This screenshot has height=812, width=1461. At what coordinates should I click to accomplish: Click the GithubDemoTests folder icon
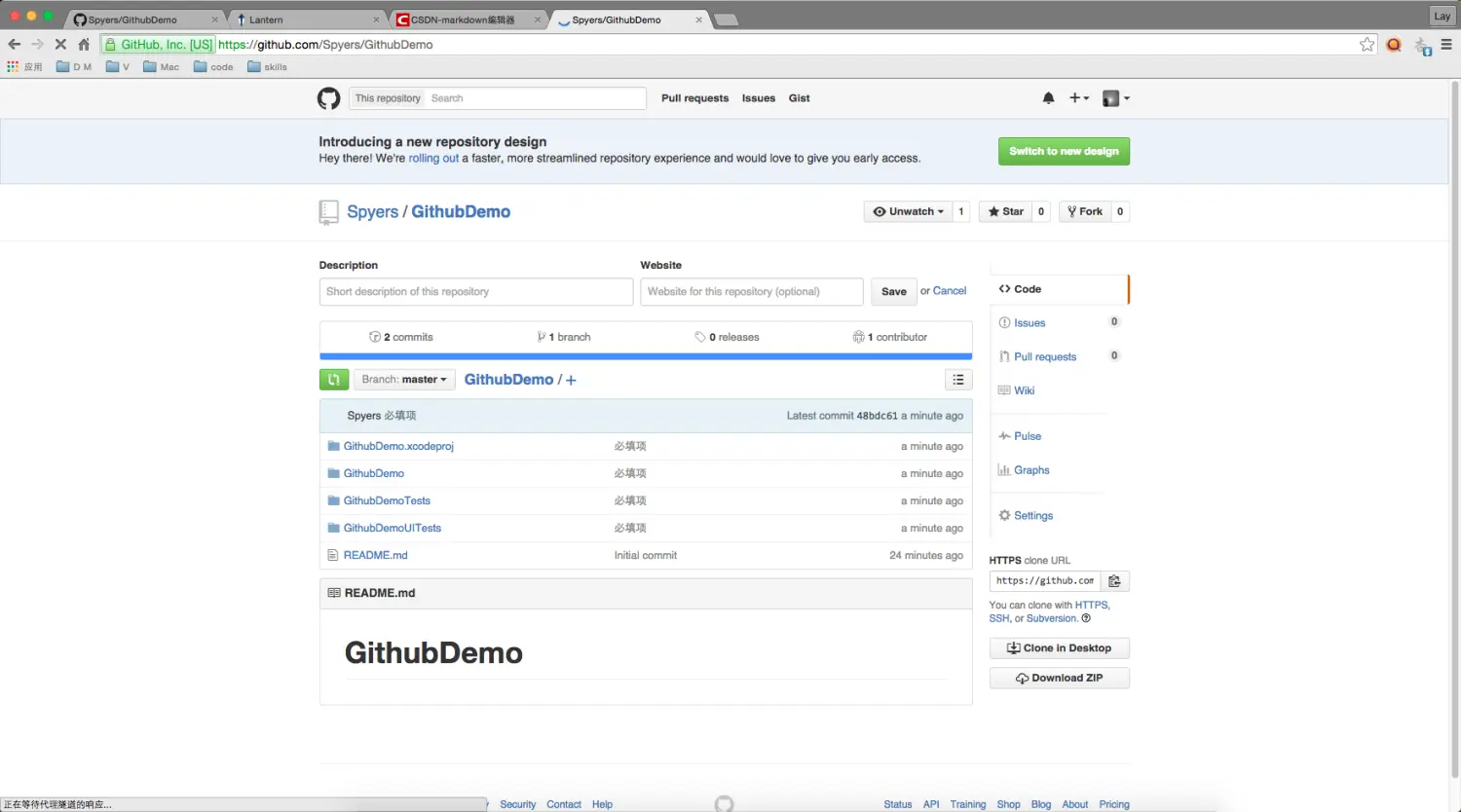click(x=334, y=500)
